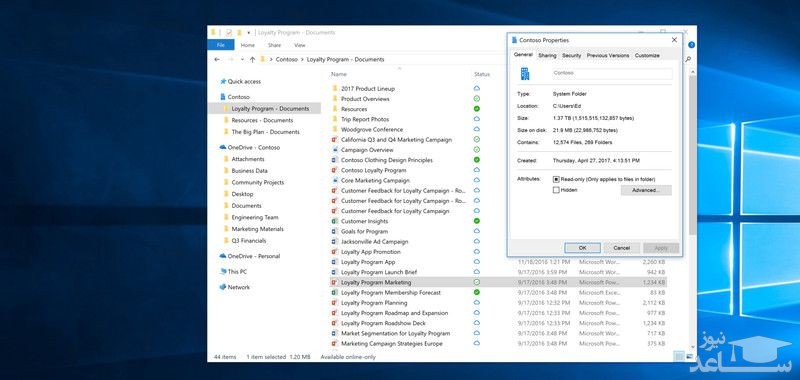Open Q3 Financials in navigation pane
Screen dimensions: 800x380
[248, 241]
